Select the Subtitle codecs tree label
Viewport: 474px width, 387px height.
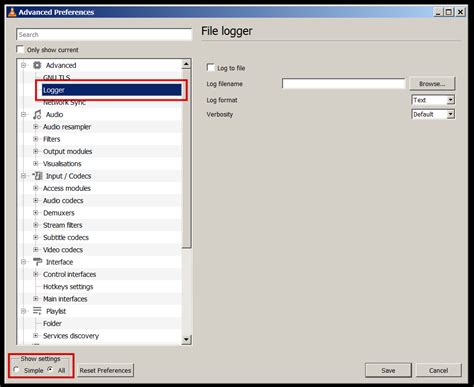[x=66, y=237]
